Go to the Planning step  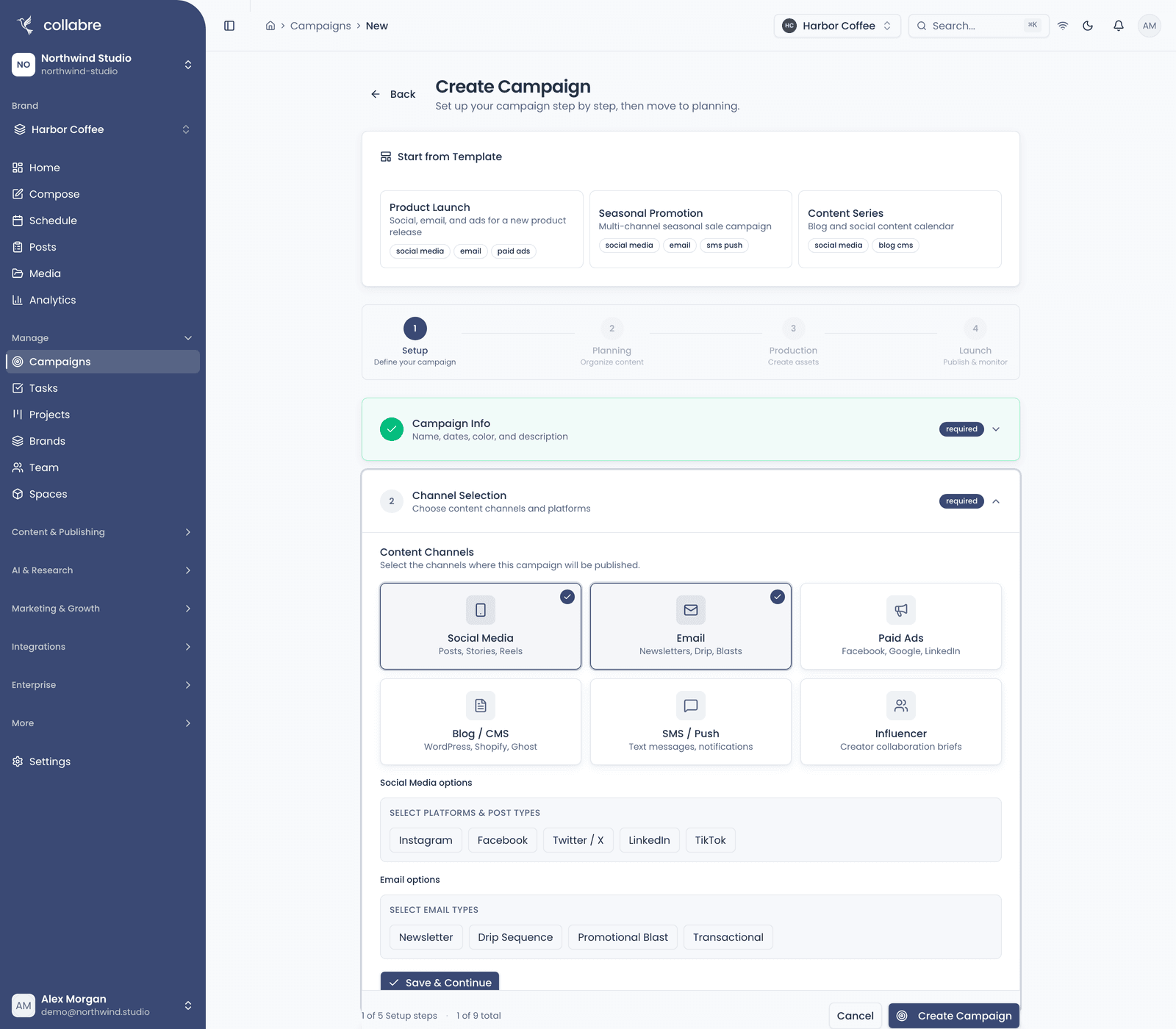612,342
